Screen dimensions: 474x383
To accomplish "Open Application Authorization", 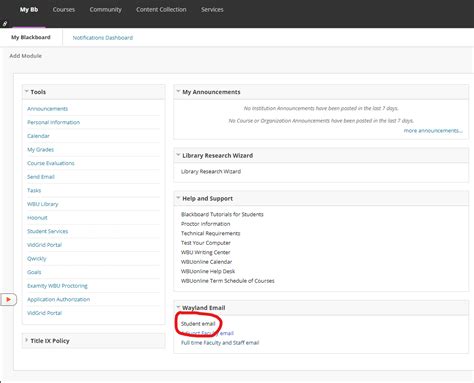I will [x=59, y=299].
